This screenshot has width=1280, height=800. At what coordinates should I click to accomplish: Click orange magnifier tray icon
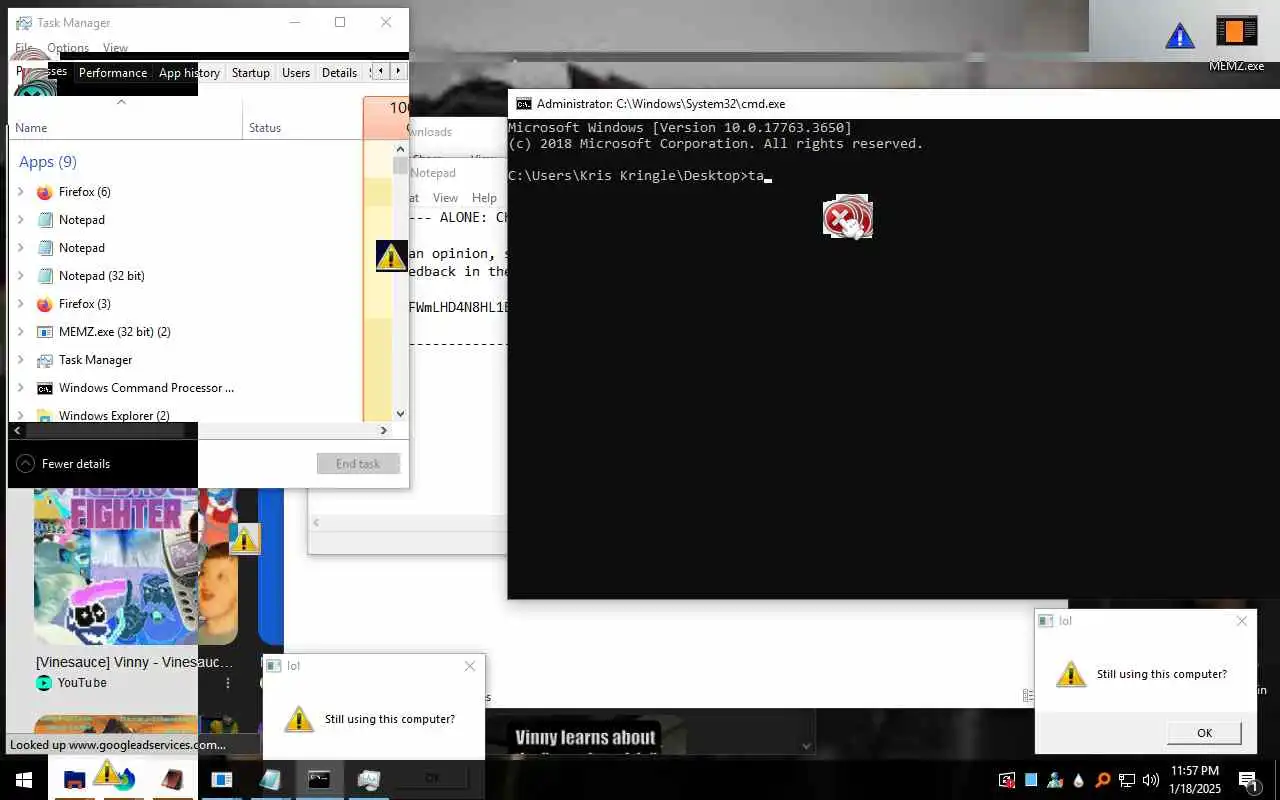tap(1103, 780)
